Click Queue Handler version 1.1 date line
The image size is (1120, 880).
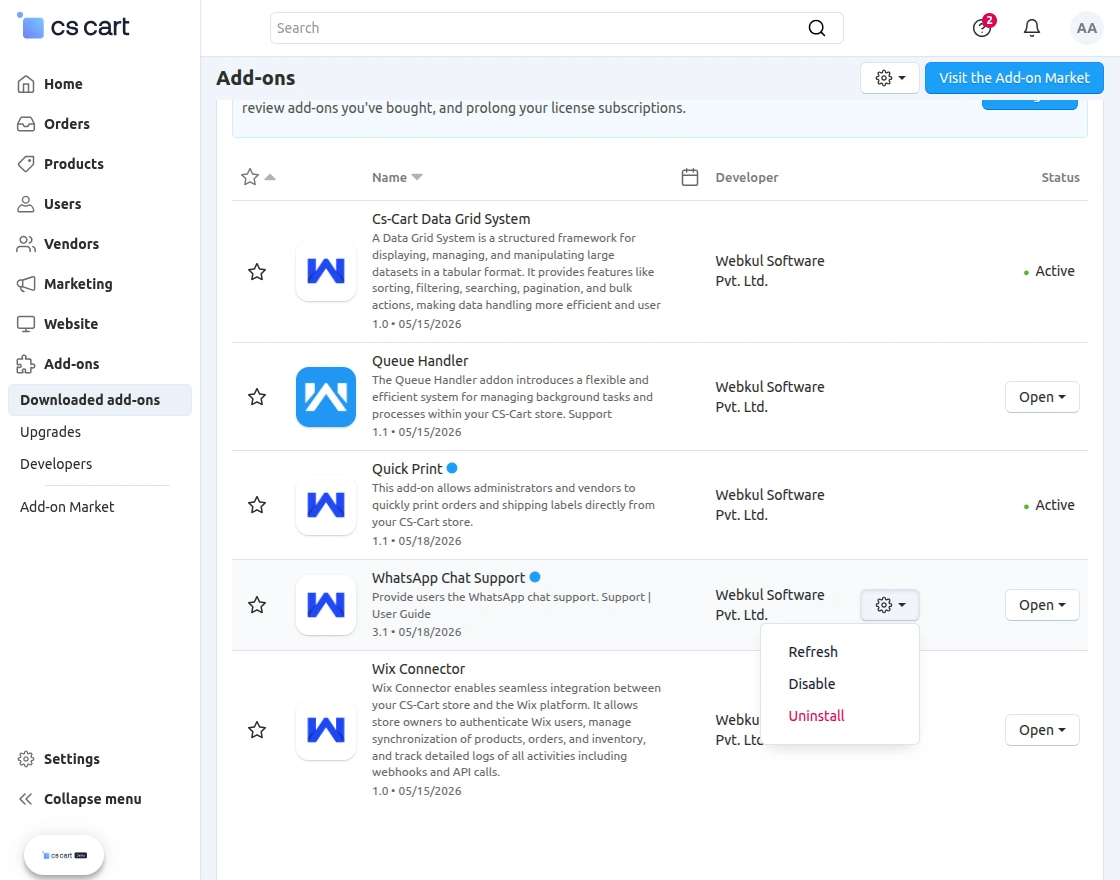[416, 432]
